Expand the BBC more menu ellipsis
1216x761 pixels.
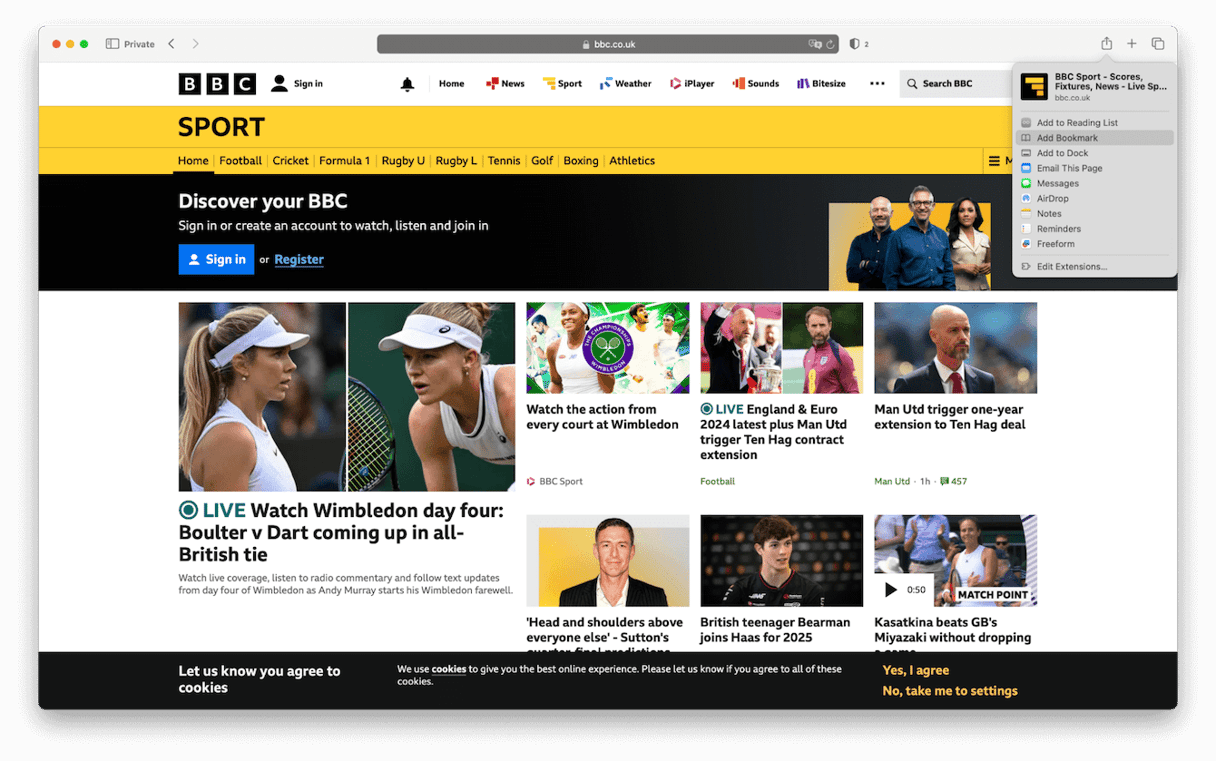click(x=877, y=84)
